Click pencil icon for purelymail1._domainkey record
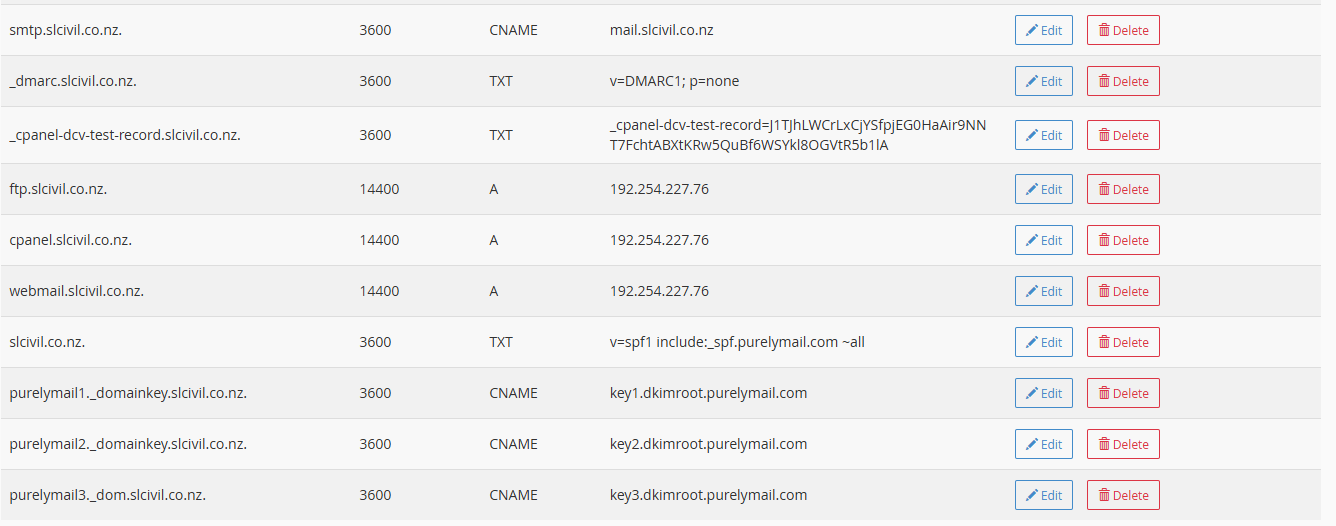The width and height of the screenshot is (1336, 526). point(1031,393)
